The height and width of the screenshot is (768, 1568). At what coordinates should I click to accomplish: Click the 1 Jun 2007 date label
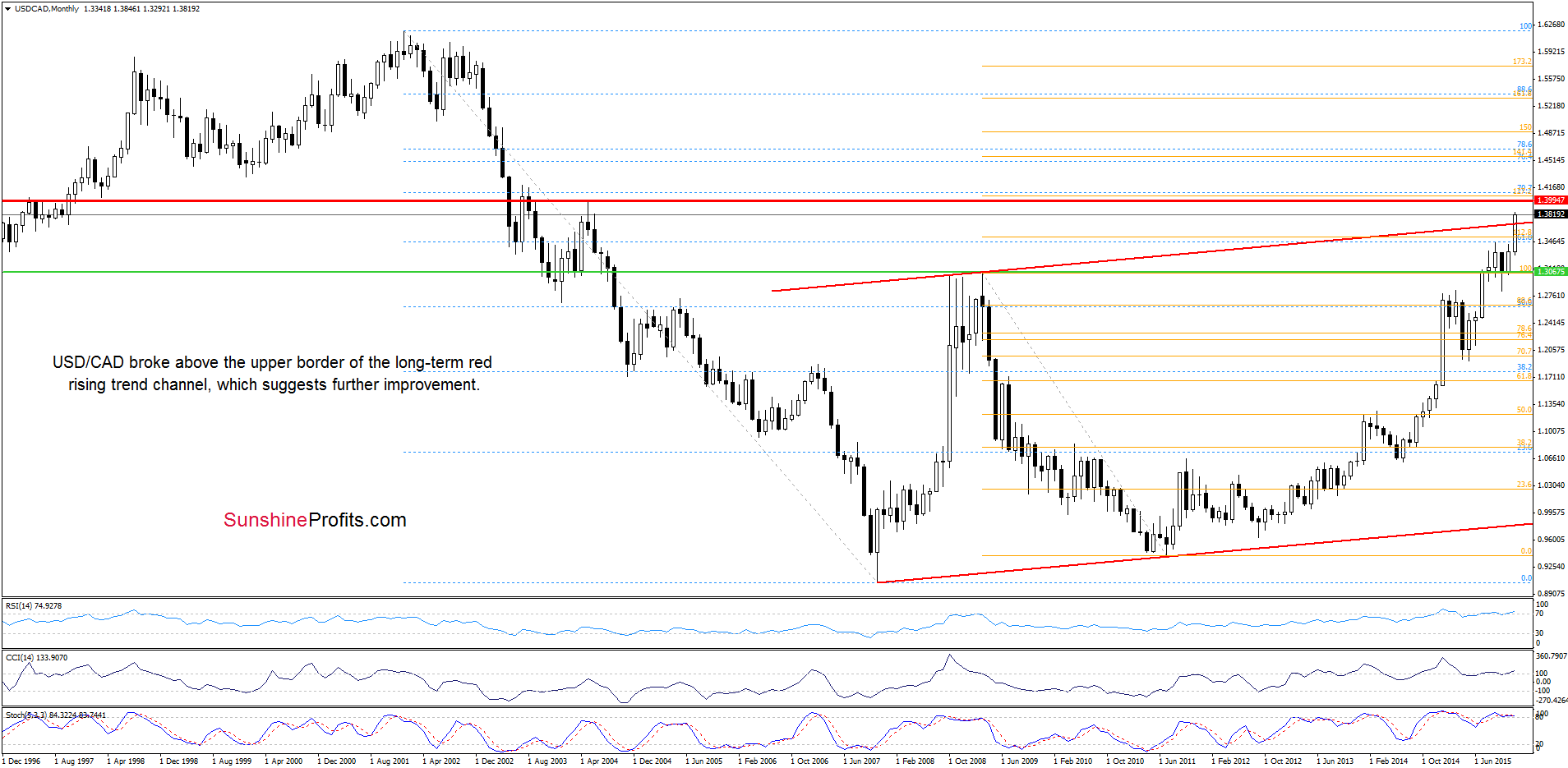point(862,761)
